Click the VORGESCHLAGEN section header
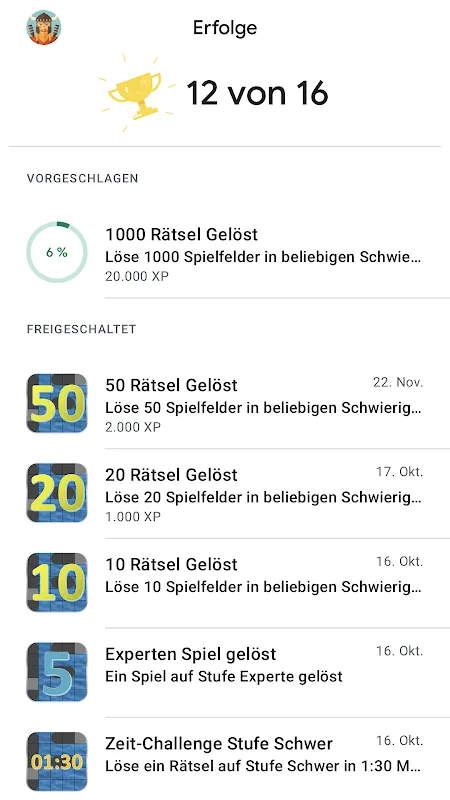The width and height of the screenshot is (450, 800). [x=83, y=179]
